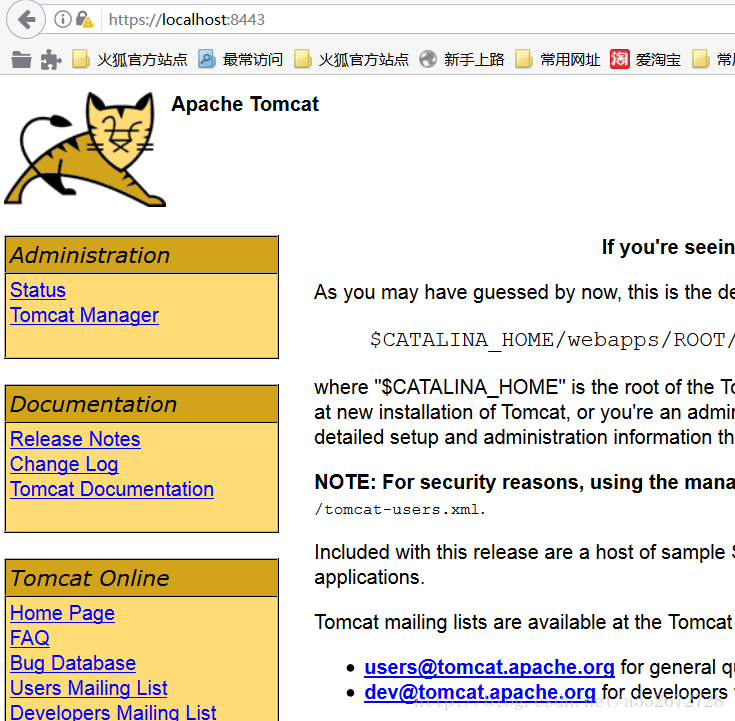Open the 最常访问 bookmark
735x721 pixels.
pyautogui.click(x=240, y=60)
